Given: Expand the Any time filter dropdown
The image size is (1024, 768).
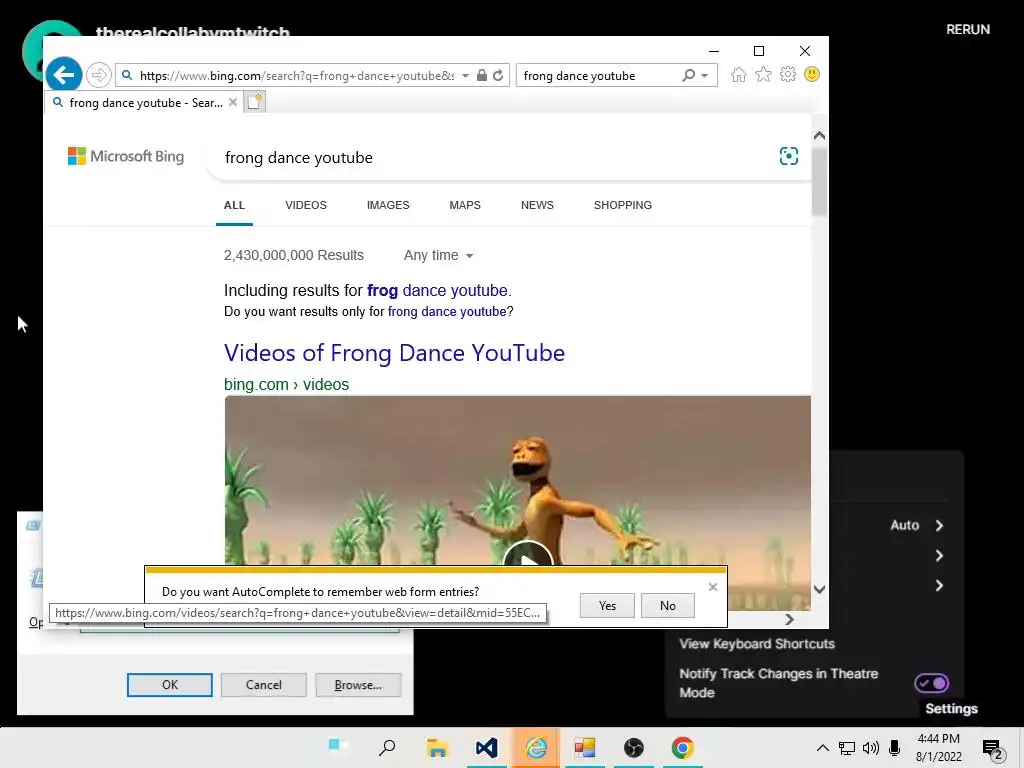Looking at the screenshot, I should coord(438,255).
